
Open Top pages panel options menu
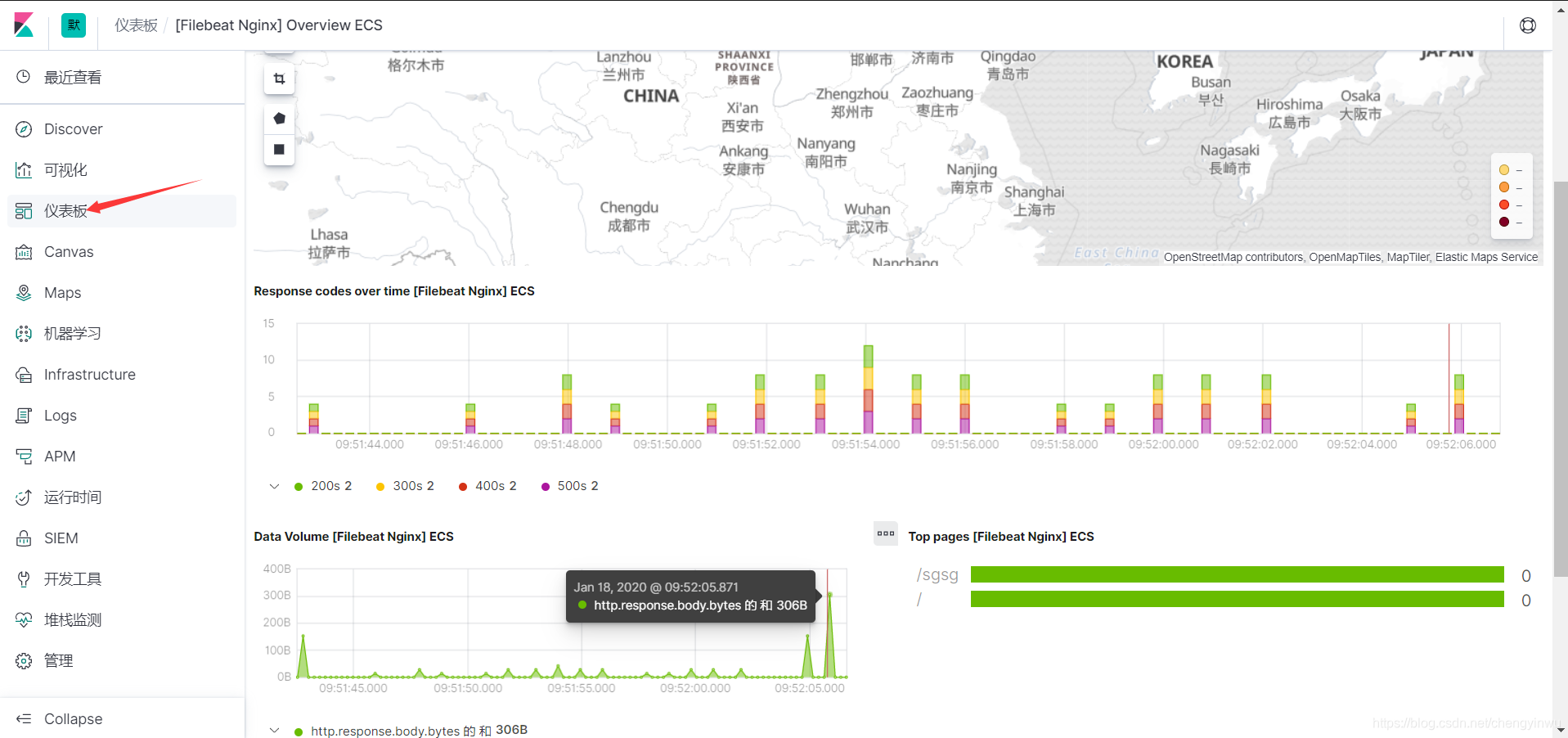click(x=886, y=533)
